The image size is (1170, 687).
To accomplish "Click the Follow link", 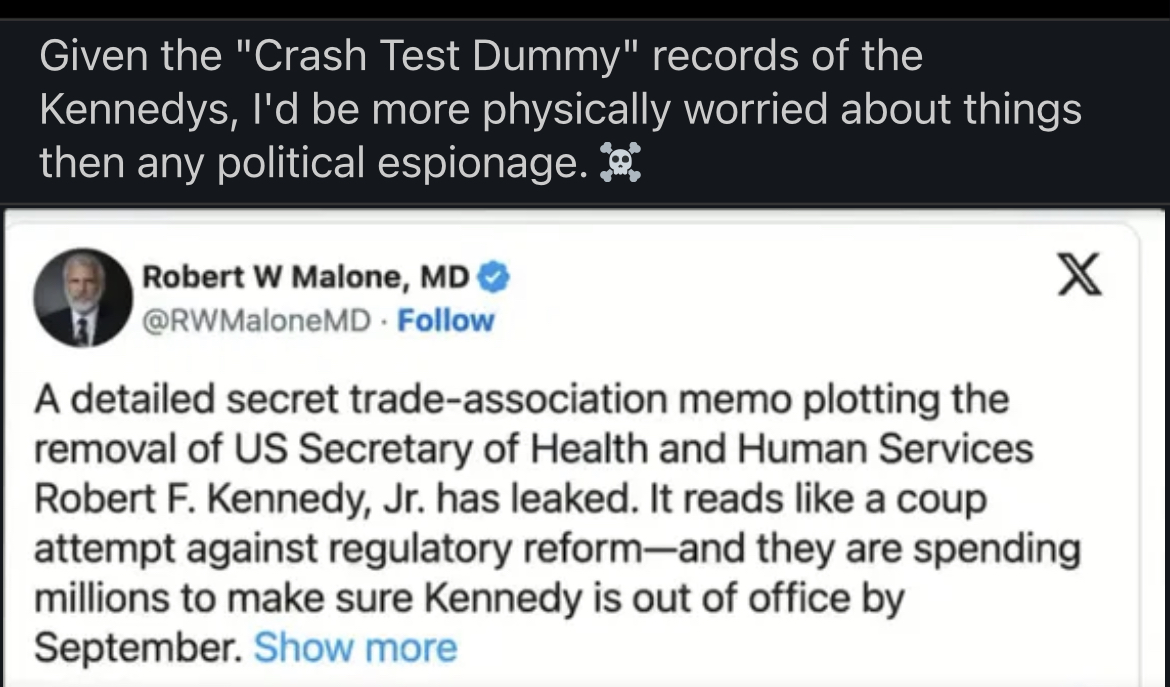I will [445, 321].
